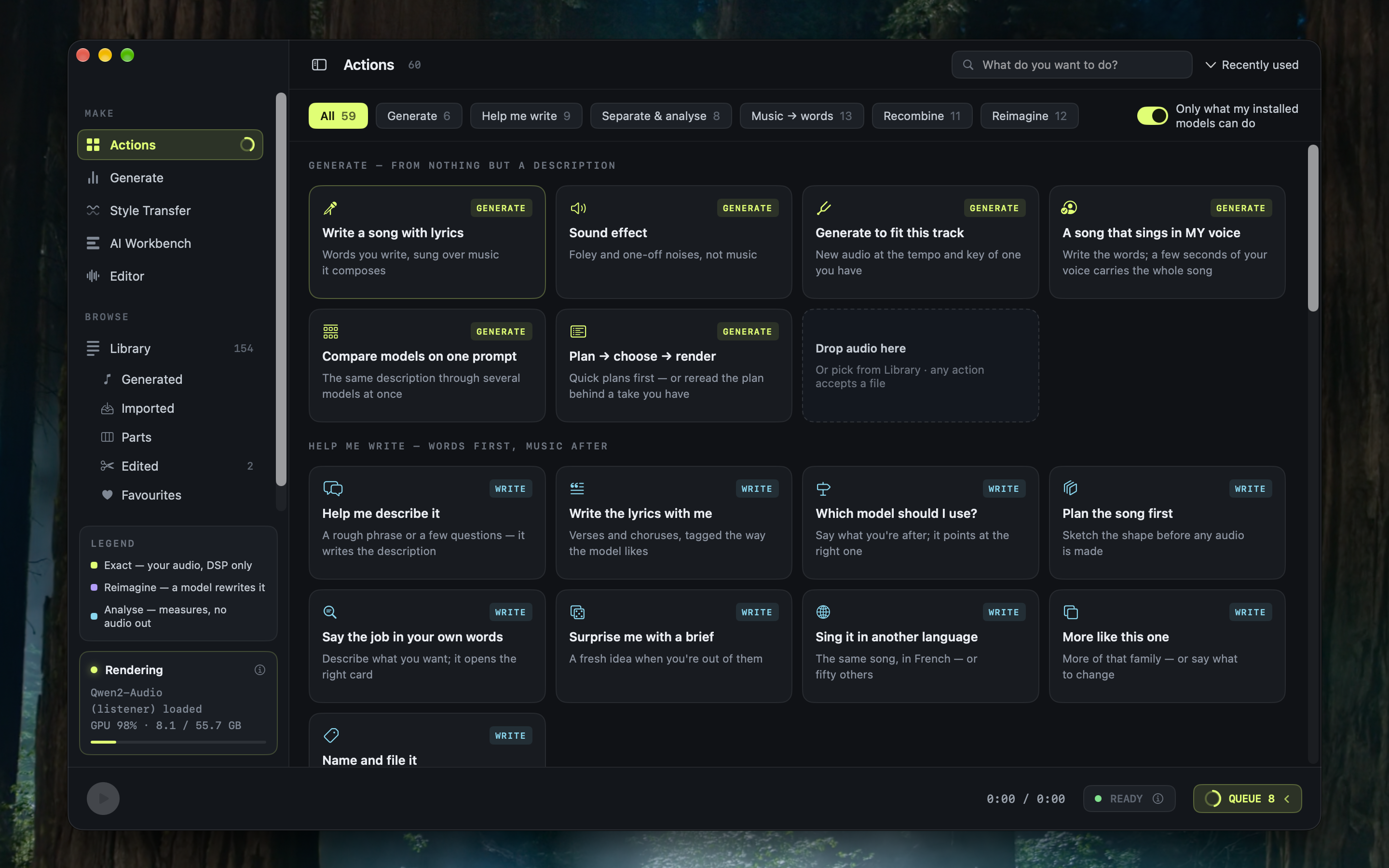Click the READY status info icon
Image resolution: width=1389 pixels, height=868 pixels.
1157,799
